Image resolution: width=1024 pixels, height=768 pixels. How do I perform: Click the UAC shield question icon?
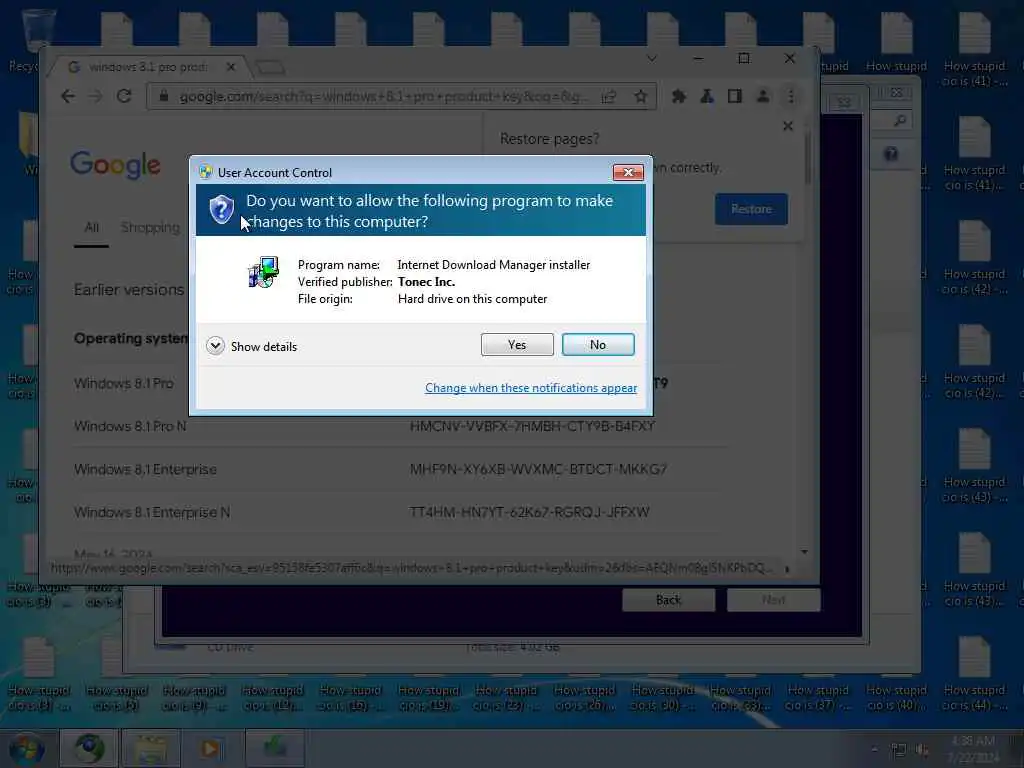[x=221, y=210]
